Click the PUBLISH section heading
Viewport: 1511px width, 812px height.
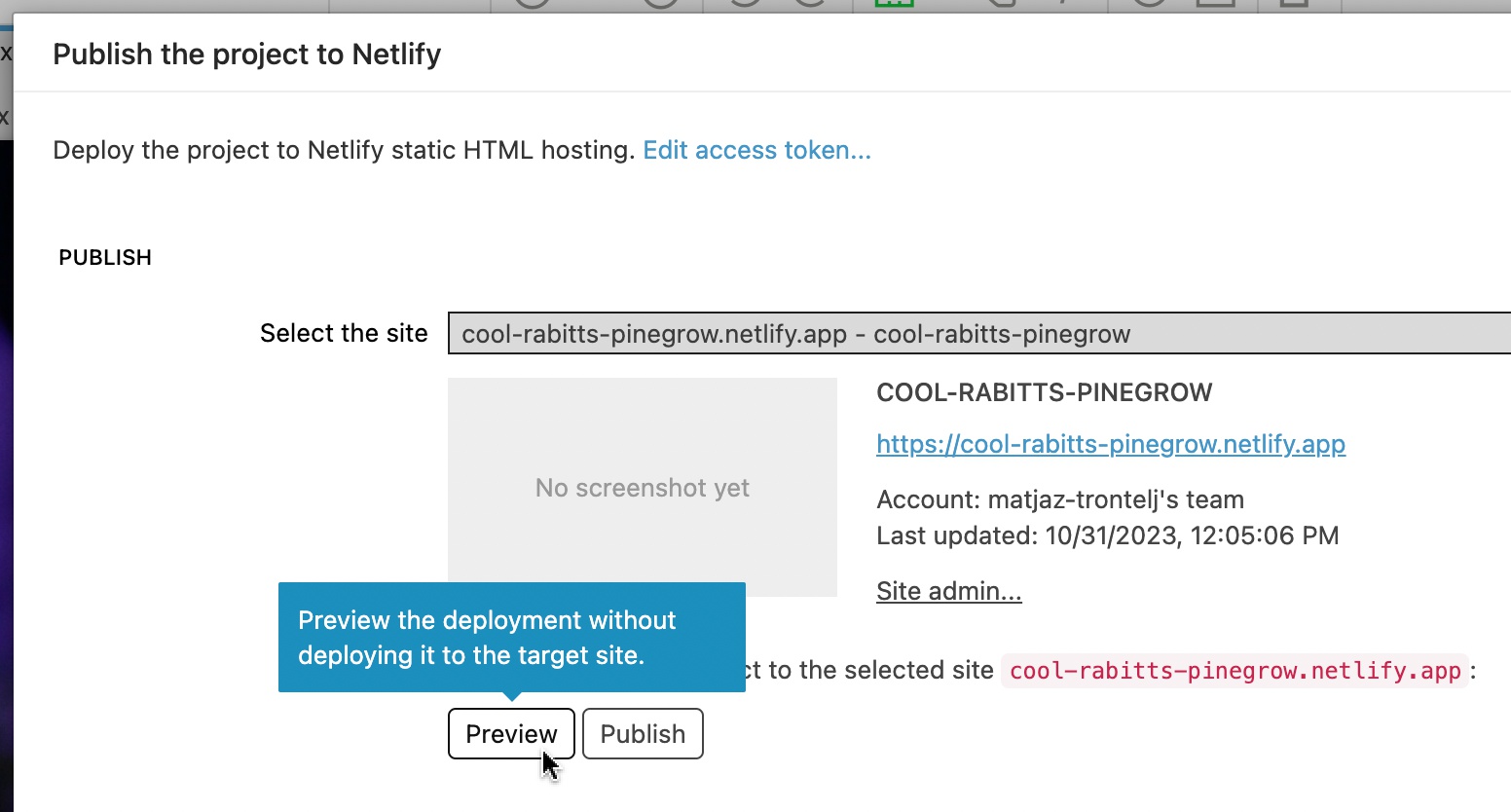[x=105, y=257]
